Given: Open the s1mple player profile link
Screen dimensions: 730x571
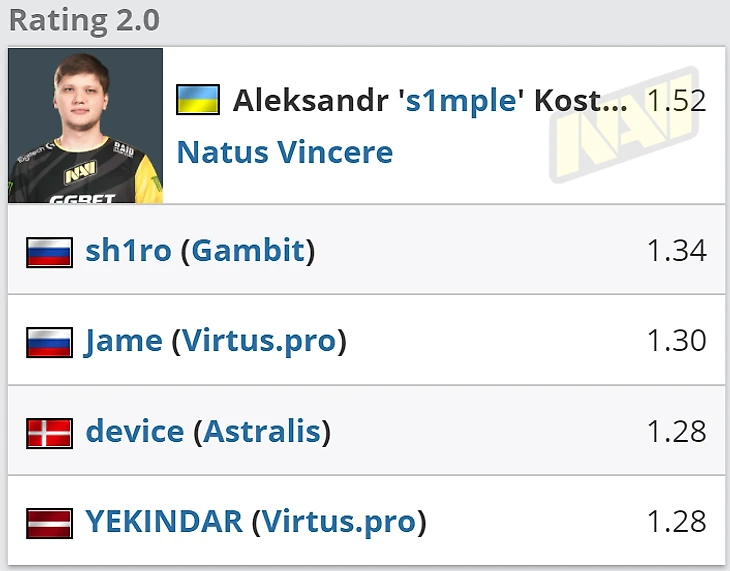Looking at the screenshot, I should click(462, 100).
